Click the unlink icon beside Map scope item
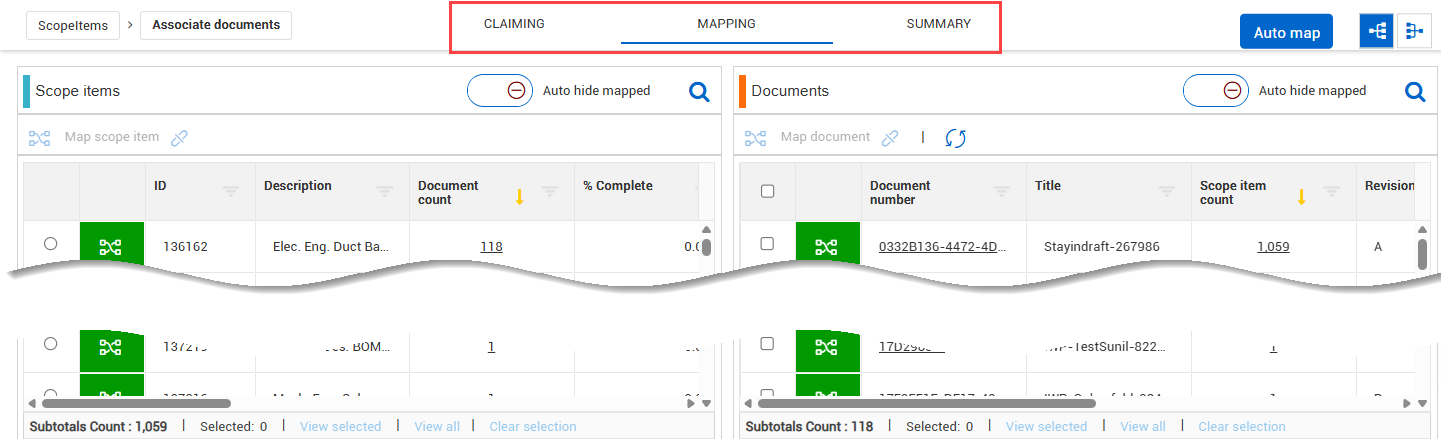Viewport: 1441px width, 439px height. coord(179,138)
